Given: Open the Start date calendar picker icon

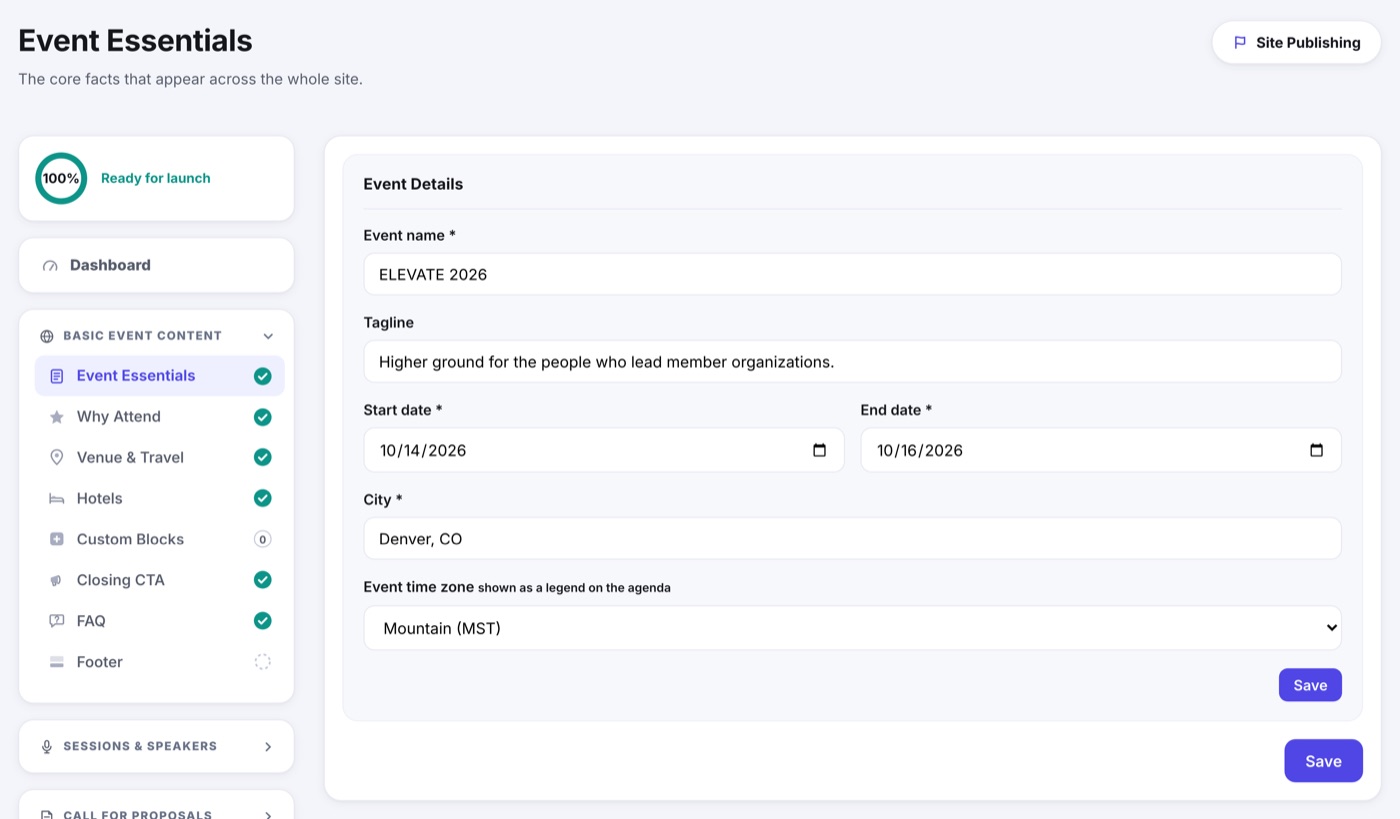Looking at the screenshot, I should (x=820, y=450).
